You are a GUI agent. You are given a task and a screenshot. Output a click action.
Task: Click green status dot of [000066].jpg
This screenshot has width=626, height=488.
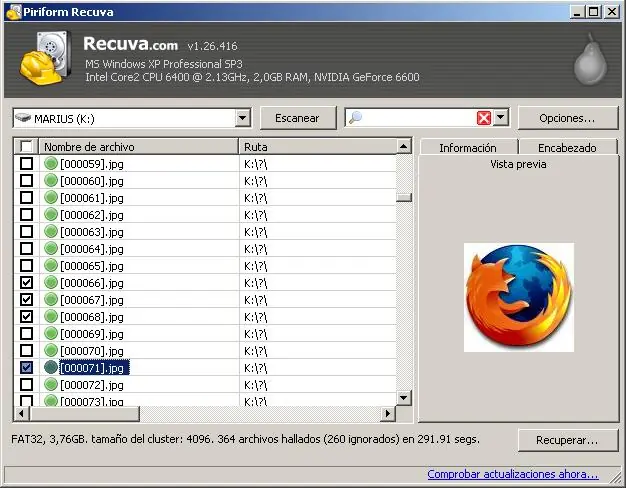51,282
